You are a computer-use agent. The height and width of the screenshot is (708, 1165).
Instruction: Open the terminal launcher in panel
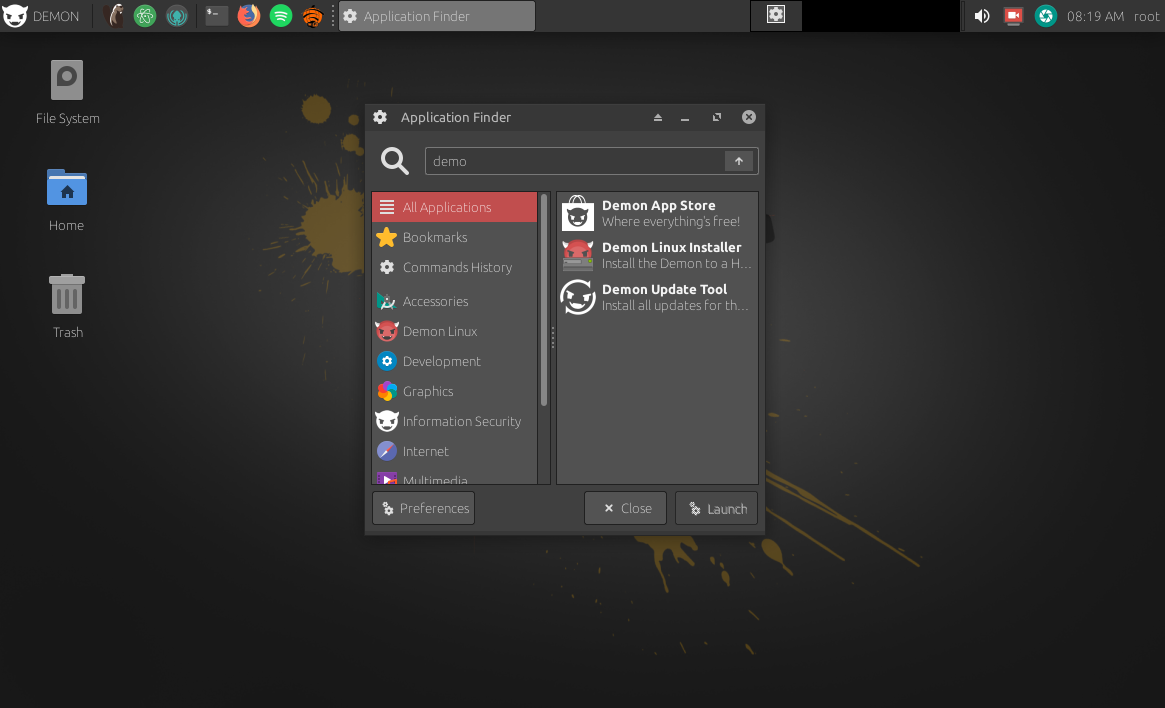[x=216, y=16]
